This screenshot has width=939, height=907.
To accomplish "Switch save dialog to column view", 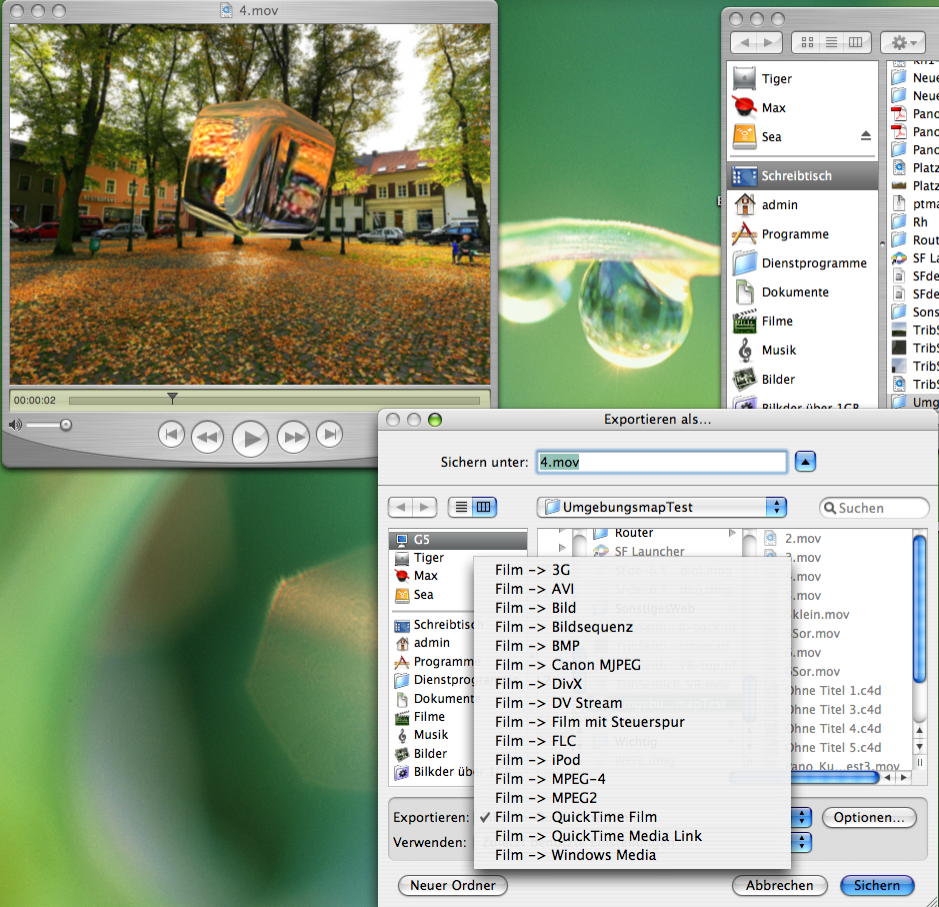I will [x=484, y=507].
